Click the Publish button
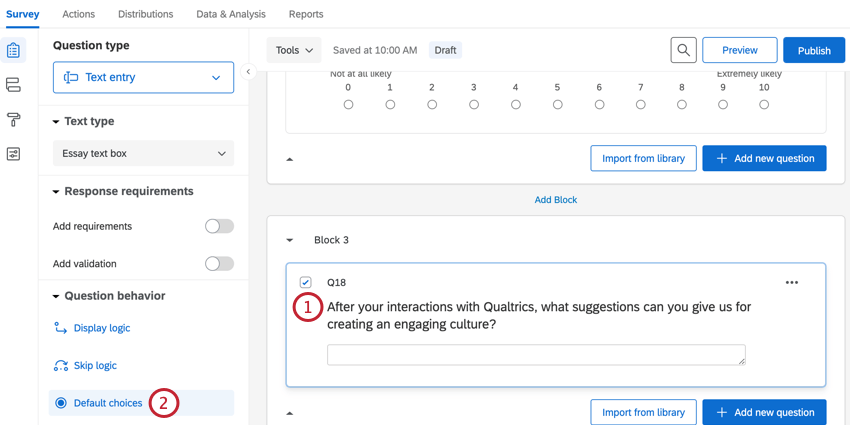This screenshot has width=850, height=425. 813,50
